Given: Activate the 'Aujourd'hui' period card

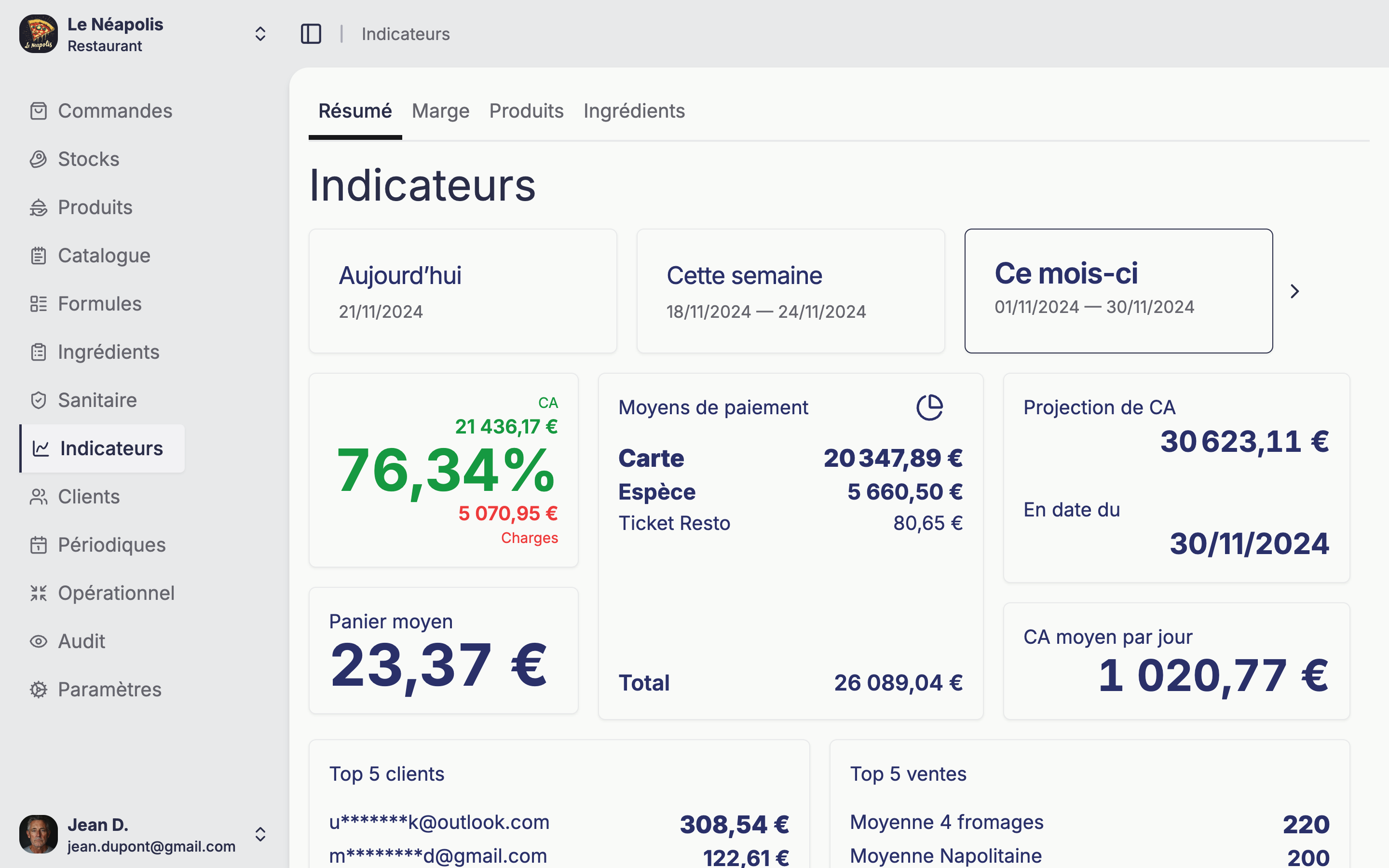Looking at the screenshot, I should 463,291.
